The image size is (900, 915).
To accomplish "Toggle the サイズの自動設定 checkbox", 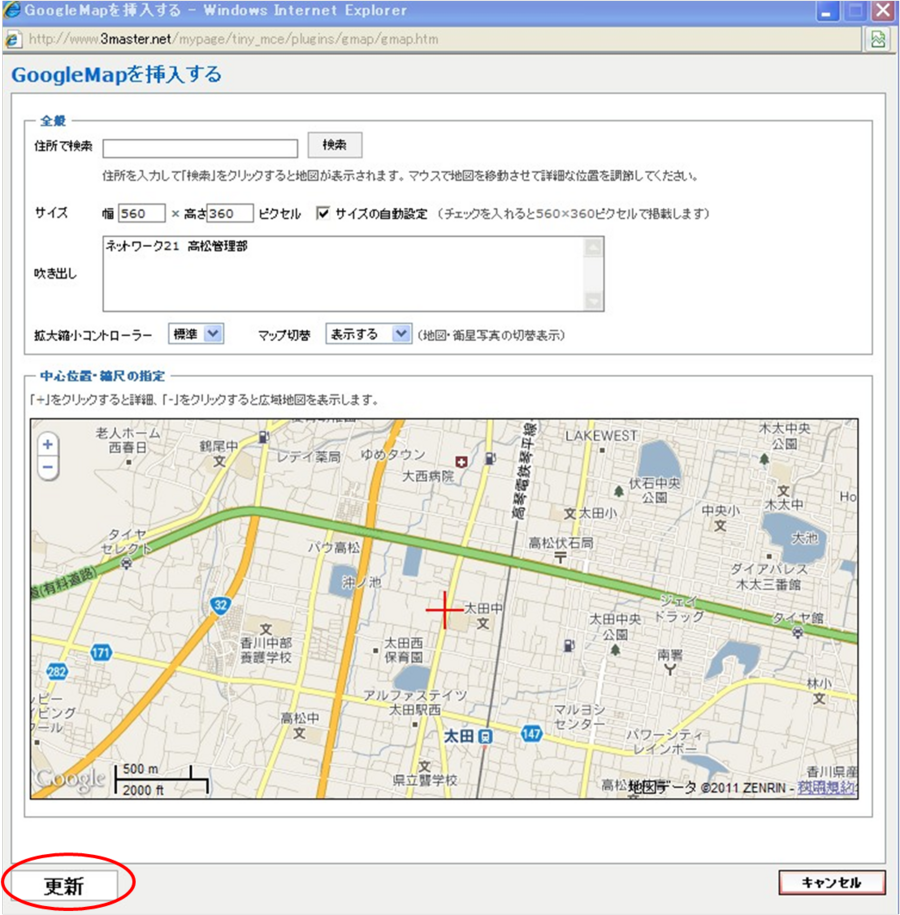I will point(323,213).
